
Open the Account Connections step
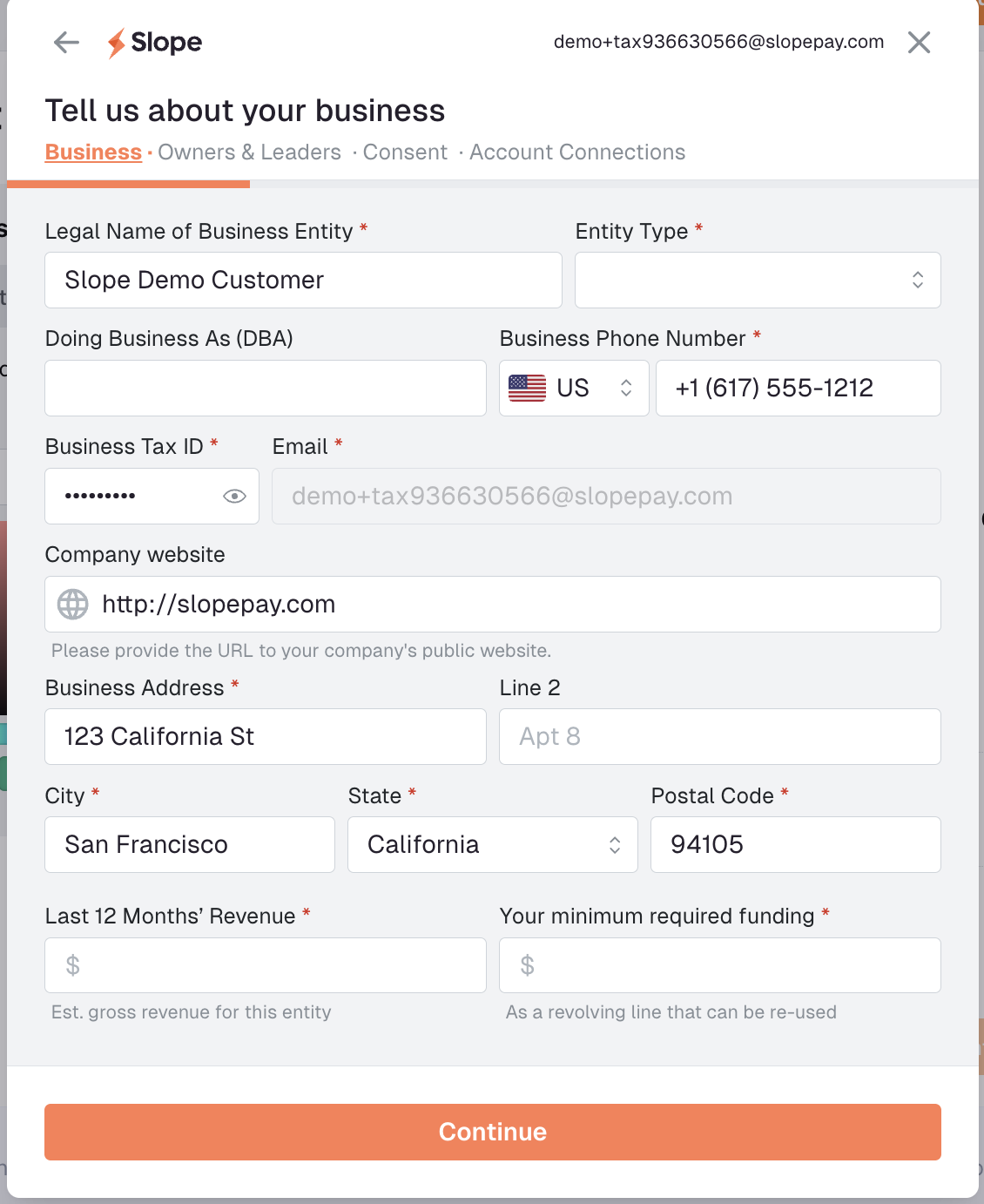[577, 152]
